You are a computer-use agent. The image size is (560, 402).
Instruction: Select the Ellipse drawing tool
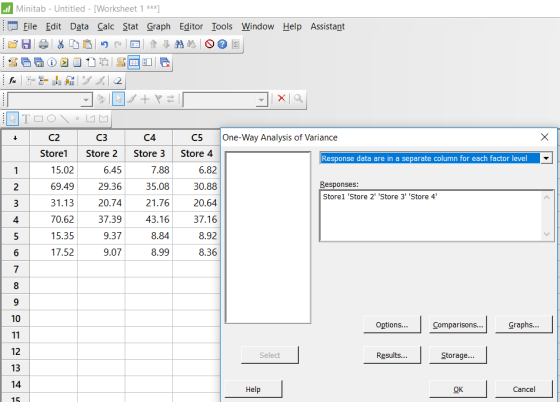51,119
